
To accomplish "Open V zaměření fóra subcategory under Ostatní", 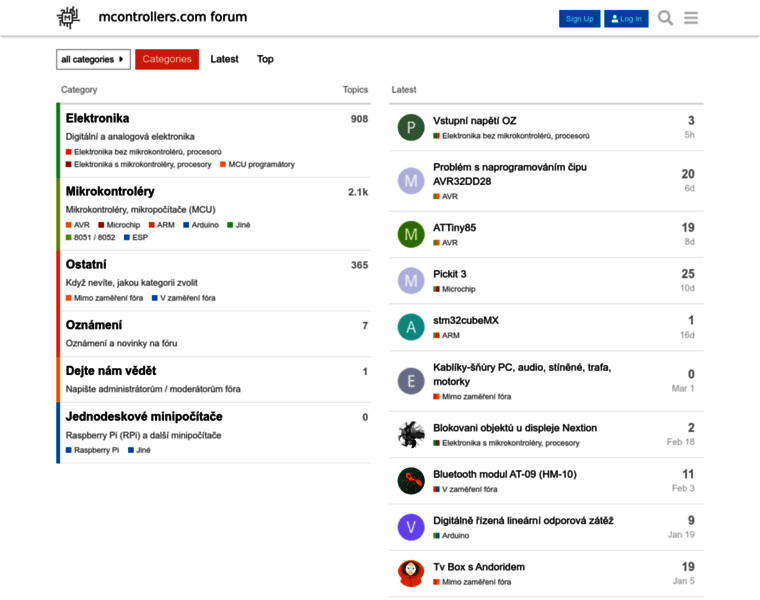I will pyautogui.click(x=183, y=298).
